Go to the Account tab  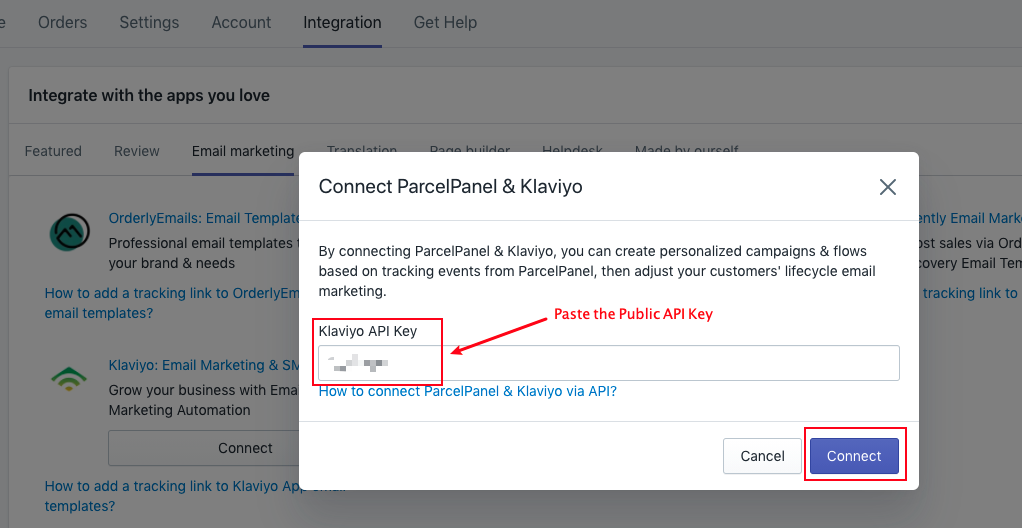pos(241,23)
